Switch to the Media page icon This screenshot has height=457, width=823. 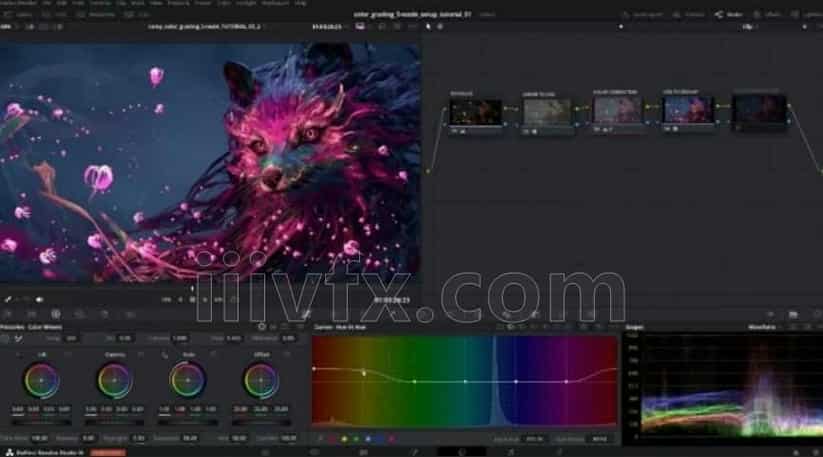[266, 452]
